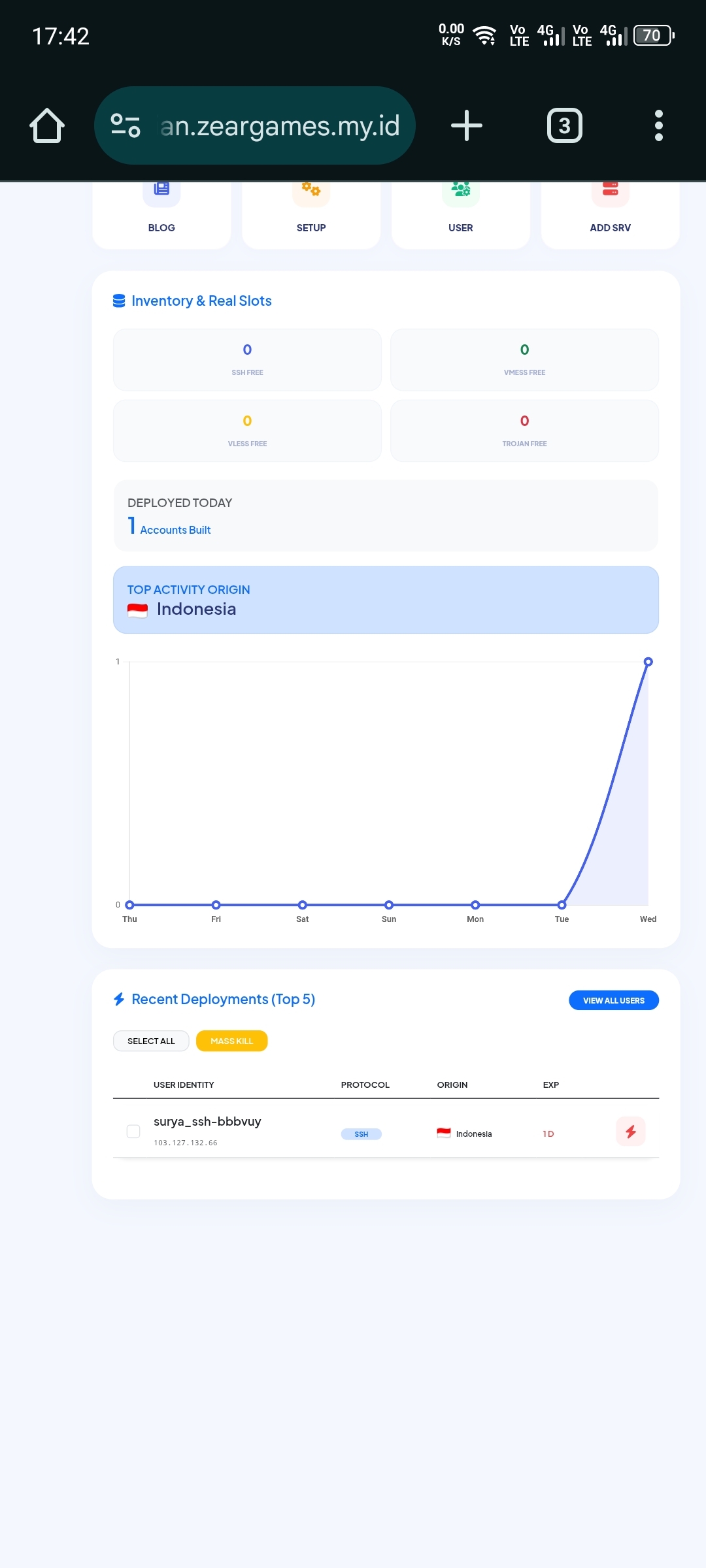
Task: Click VIEW ALL USERS button
Action: tap(614, 1000)
